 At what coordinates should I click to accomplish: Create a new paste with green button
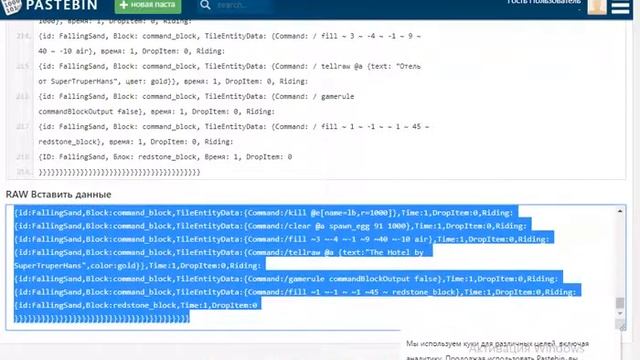point(148,5)
